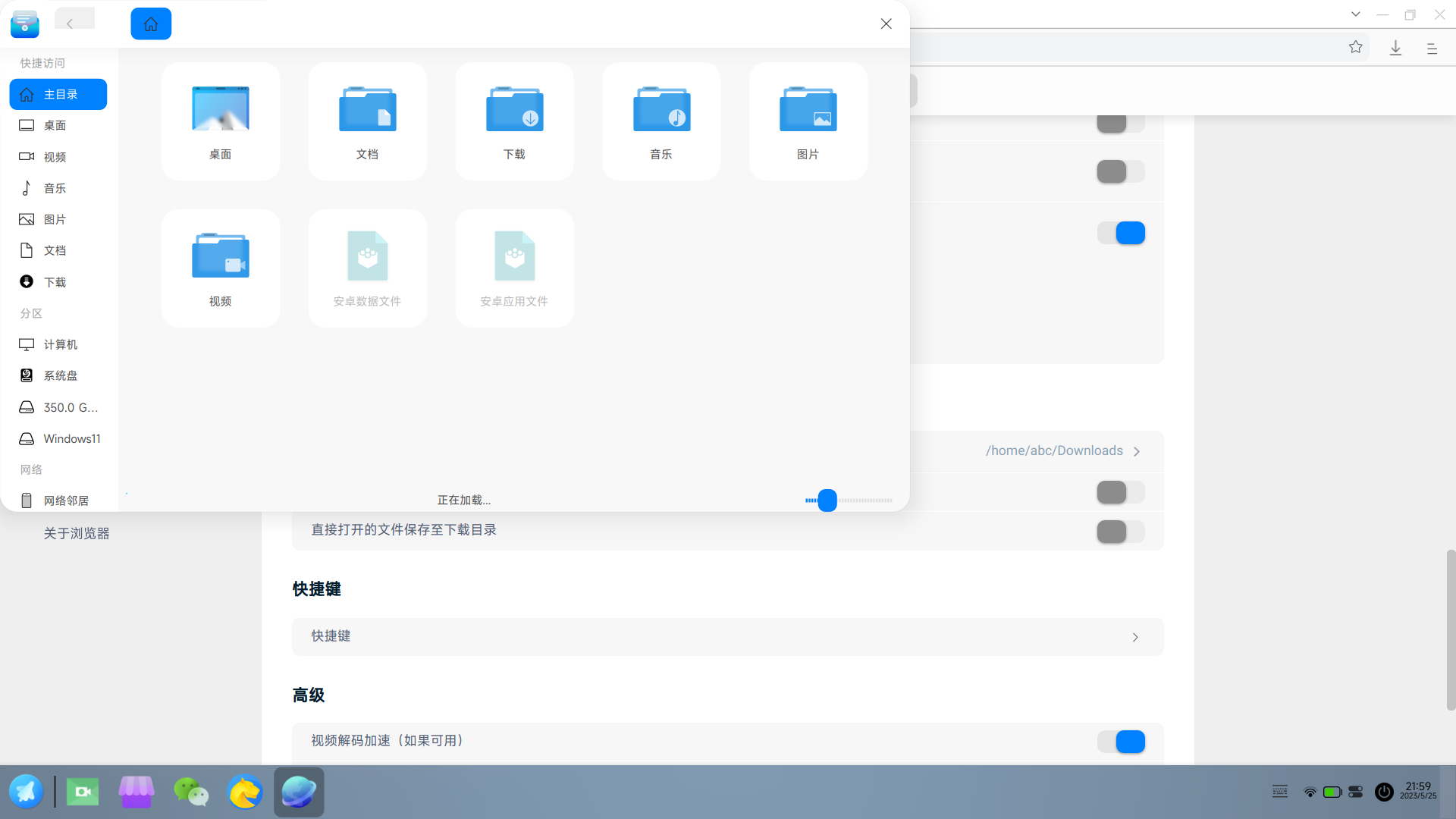Click the home button in the file dialog toolbar
Image resolution: width=1456 pixels, height=819 pixels.
pos(151,24)
